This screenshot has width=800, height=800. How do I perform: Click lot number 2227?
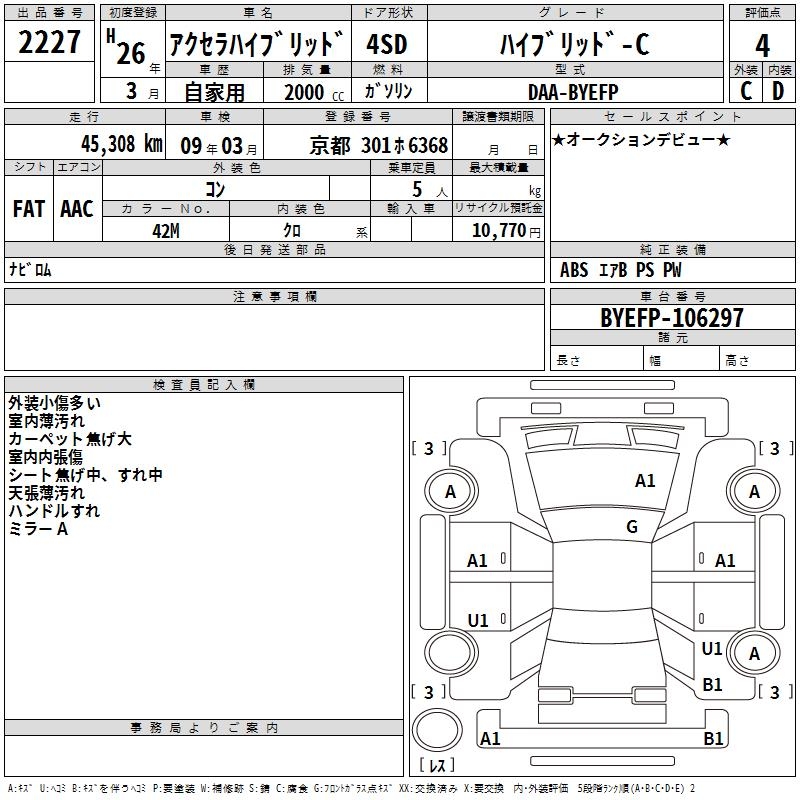pyautogui.click(x=49, y=42)
